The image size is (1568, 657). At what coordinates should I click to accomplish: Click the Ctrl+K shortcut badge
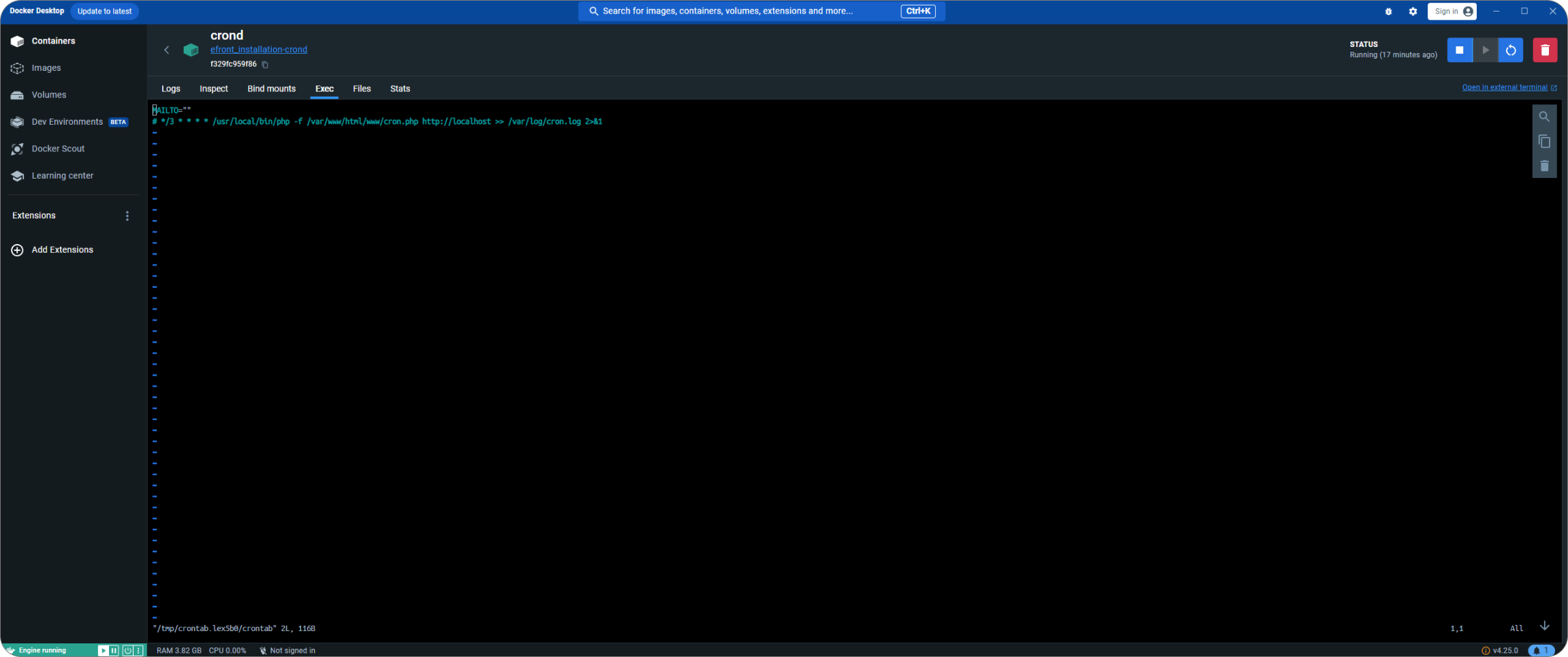pos(918,11)
